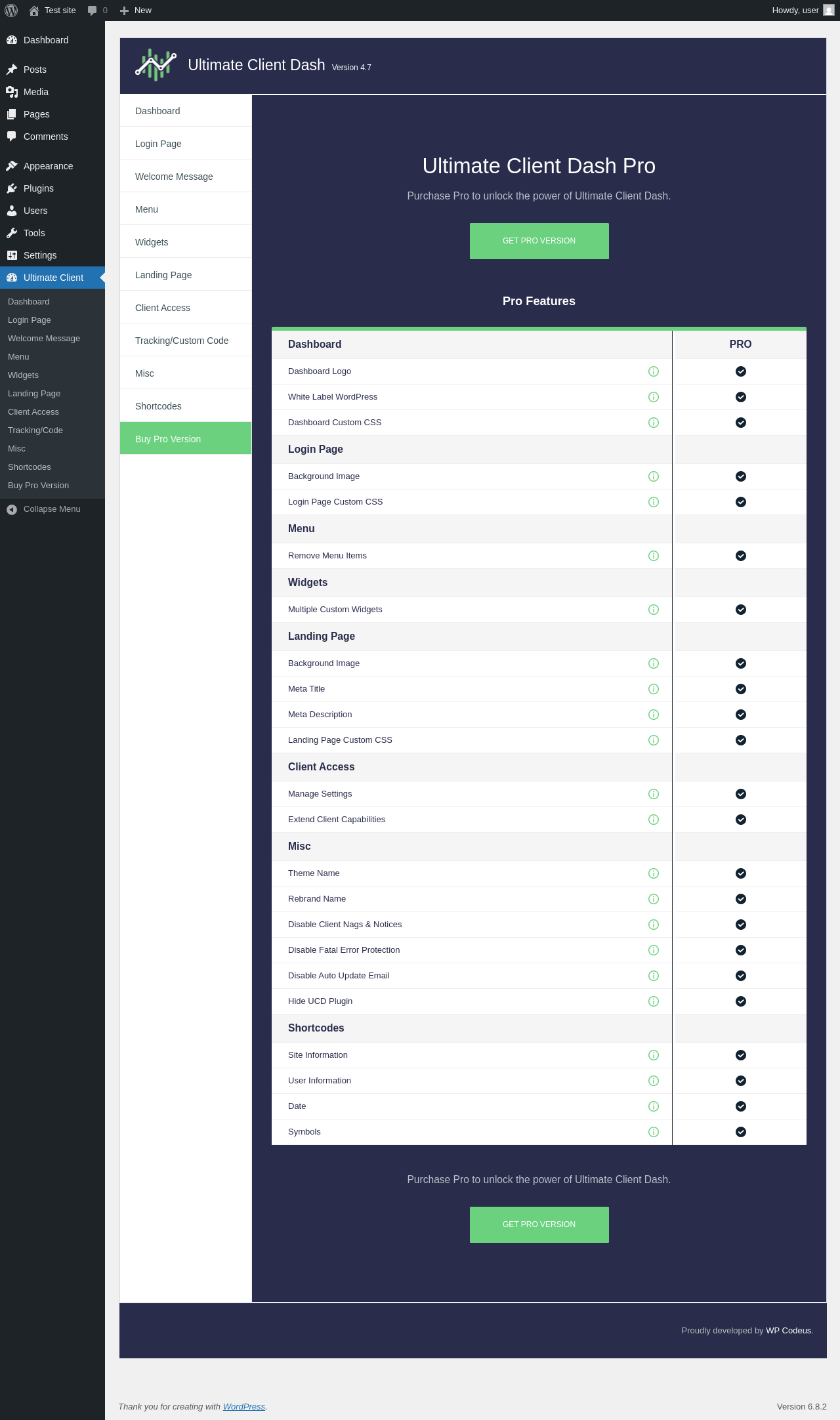Click the Ultimate Client Dash chart logo

coord(156,65)
